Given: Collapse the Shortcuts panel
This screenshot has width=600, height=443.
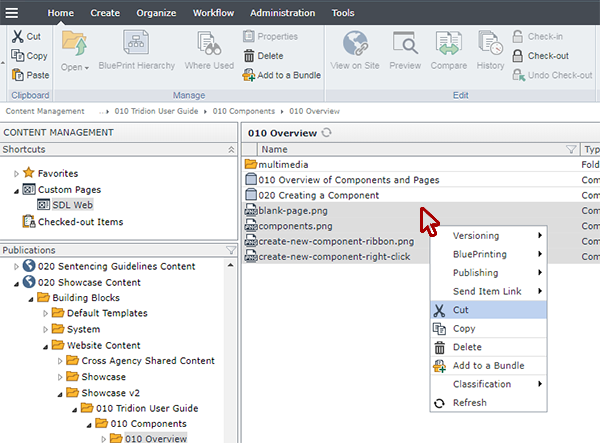Looking at the screenshot, I should (x=232, y=149).
